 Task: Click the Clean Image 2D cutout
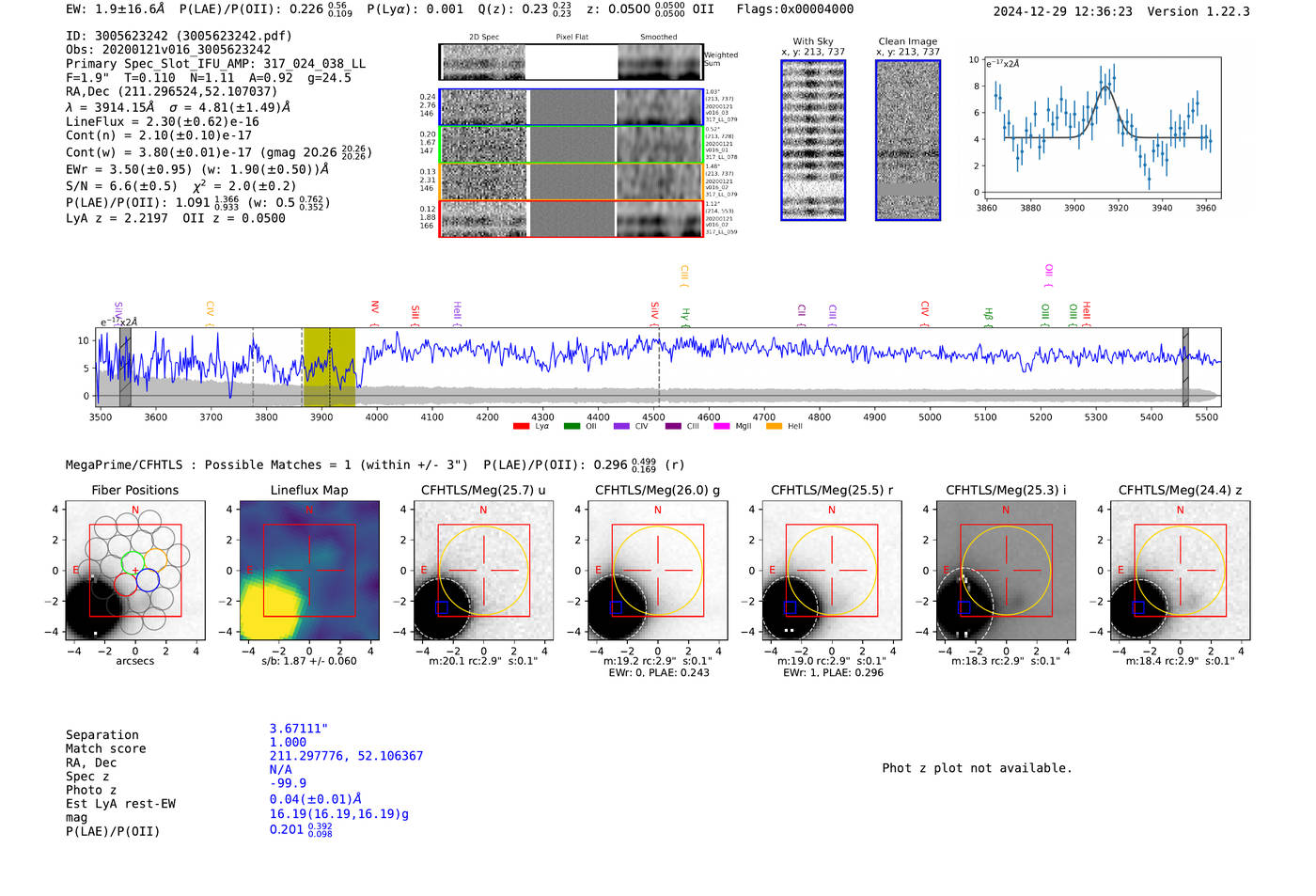[908, 140]
